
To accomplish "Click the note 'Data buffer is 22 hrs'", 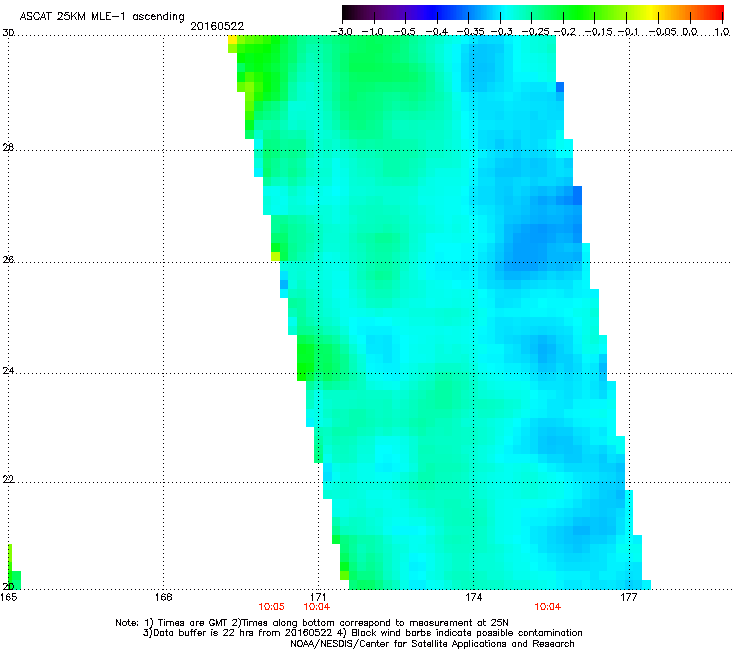I will tap(202, 633).
